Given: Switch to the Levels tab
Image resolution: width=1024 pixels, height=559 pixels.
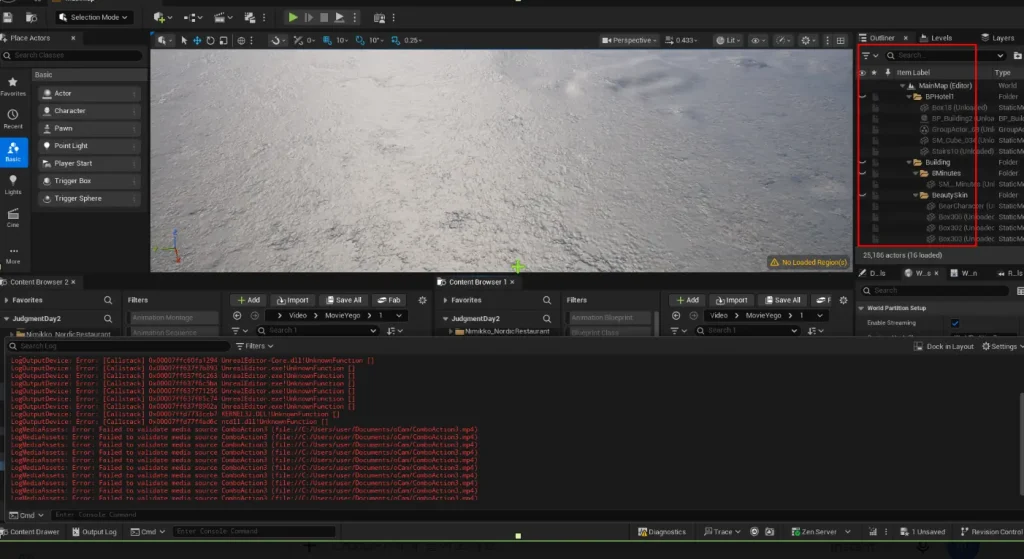Looking at the screenshot, I should point(936,38).
